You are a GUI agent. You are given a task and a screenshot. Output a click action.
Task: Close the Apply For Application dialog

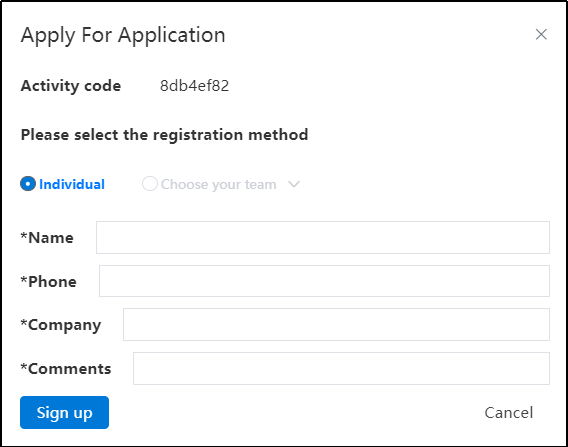541,34
